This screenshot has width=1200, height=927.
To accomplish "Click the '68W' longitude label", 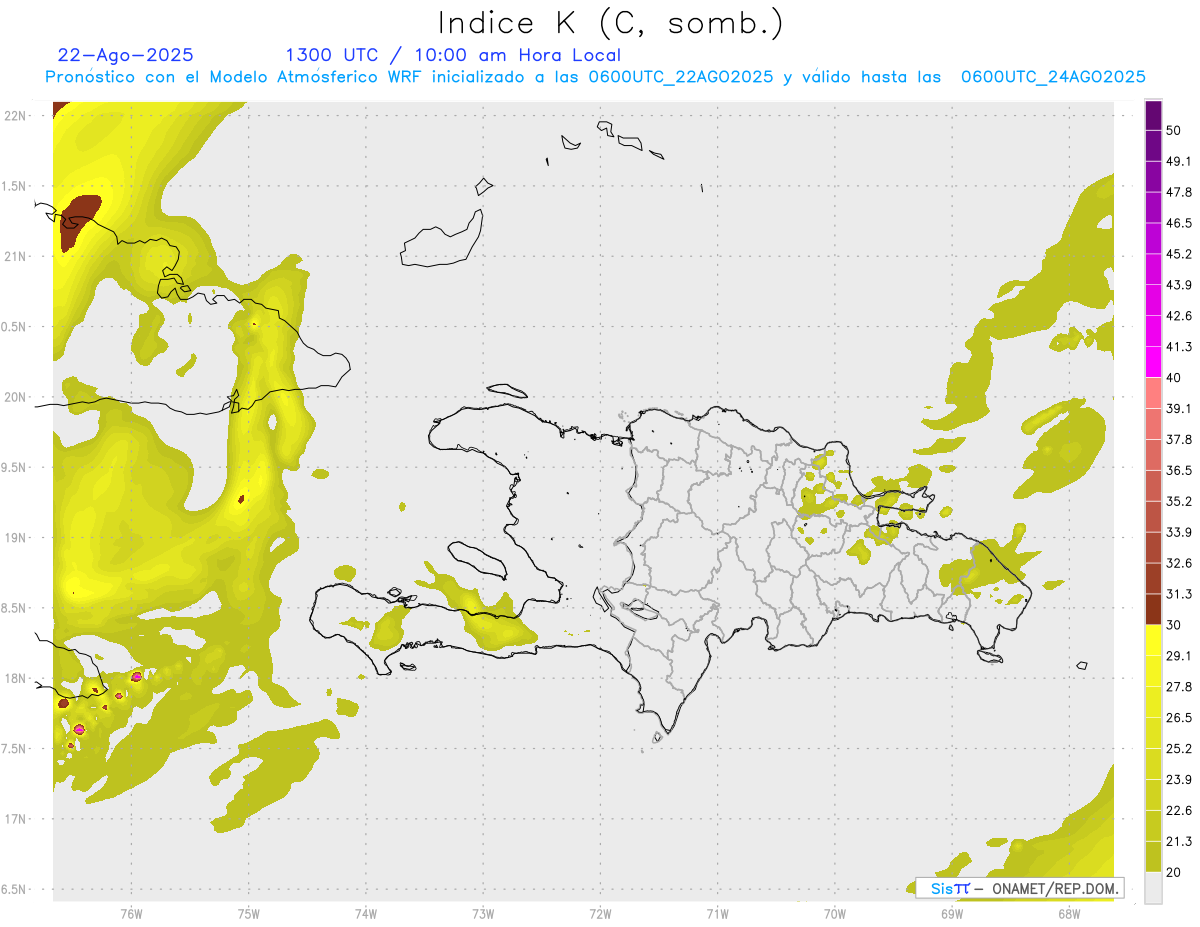I will click(x=1068, y=913).
